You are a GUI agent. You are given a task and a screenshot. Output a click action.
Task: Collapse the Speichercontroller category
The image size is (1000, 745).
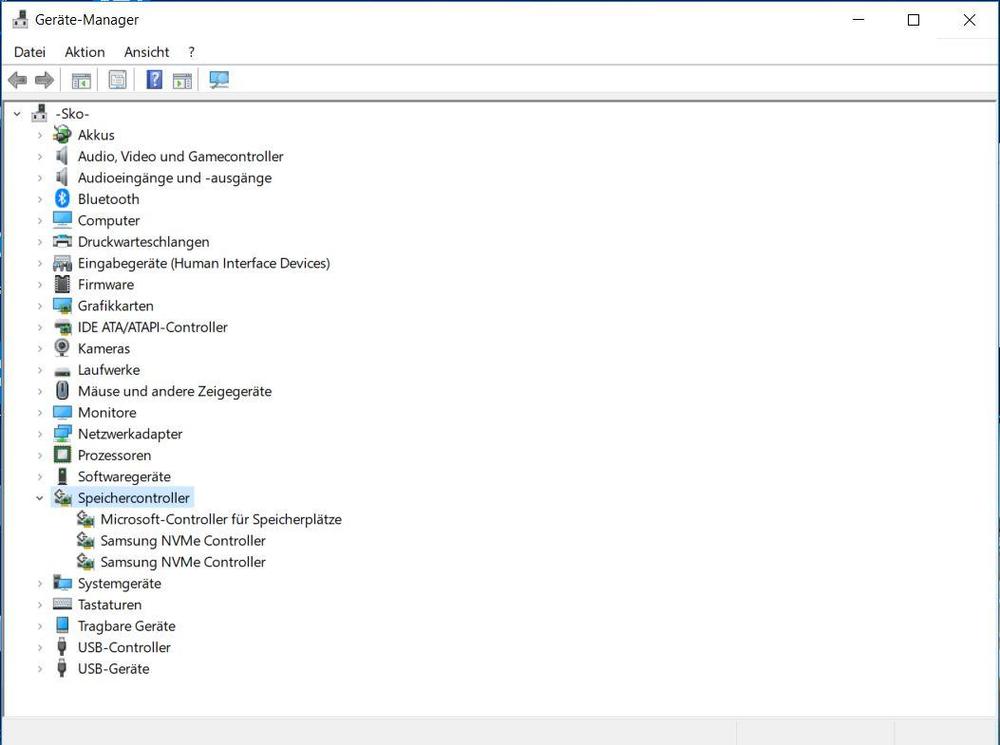coord(40,498)
